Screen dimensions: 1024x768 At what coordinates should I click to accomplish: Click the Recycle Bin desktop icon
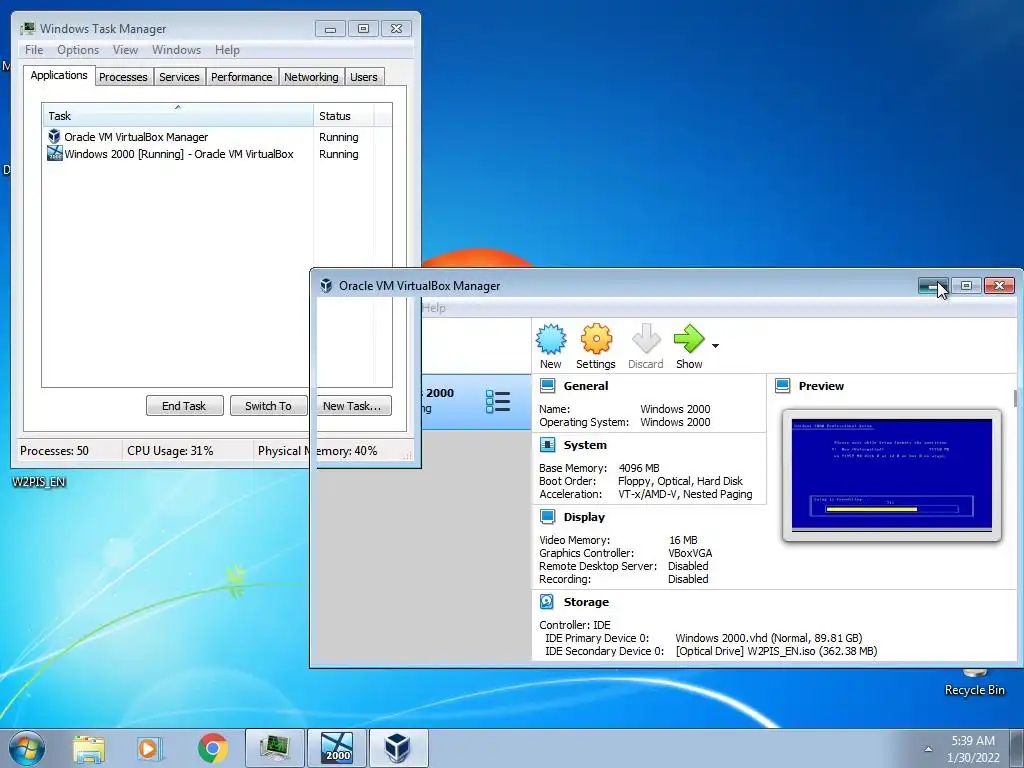tap(974, 682)
